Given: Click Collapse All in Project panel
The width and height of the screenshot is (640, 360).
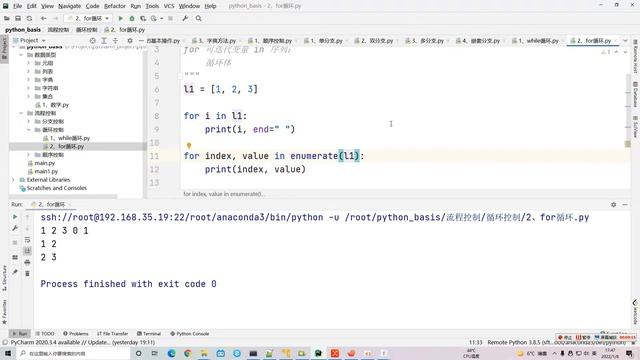Looking at the screenshot, I should 116,40.
